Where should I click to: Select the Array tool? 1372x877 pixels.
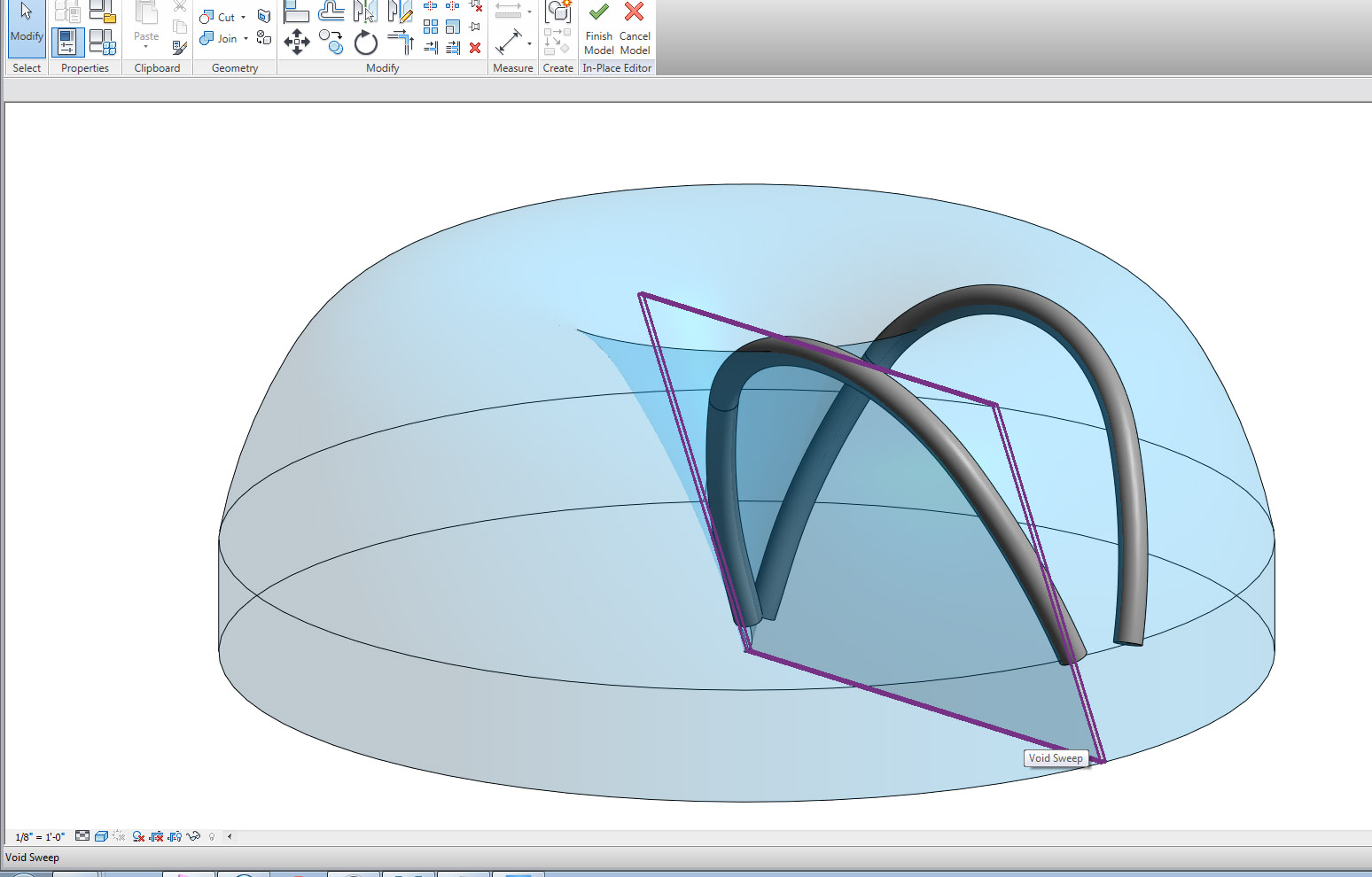coord(431,27)
